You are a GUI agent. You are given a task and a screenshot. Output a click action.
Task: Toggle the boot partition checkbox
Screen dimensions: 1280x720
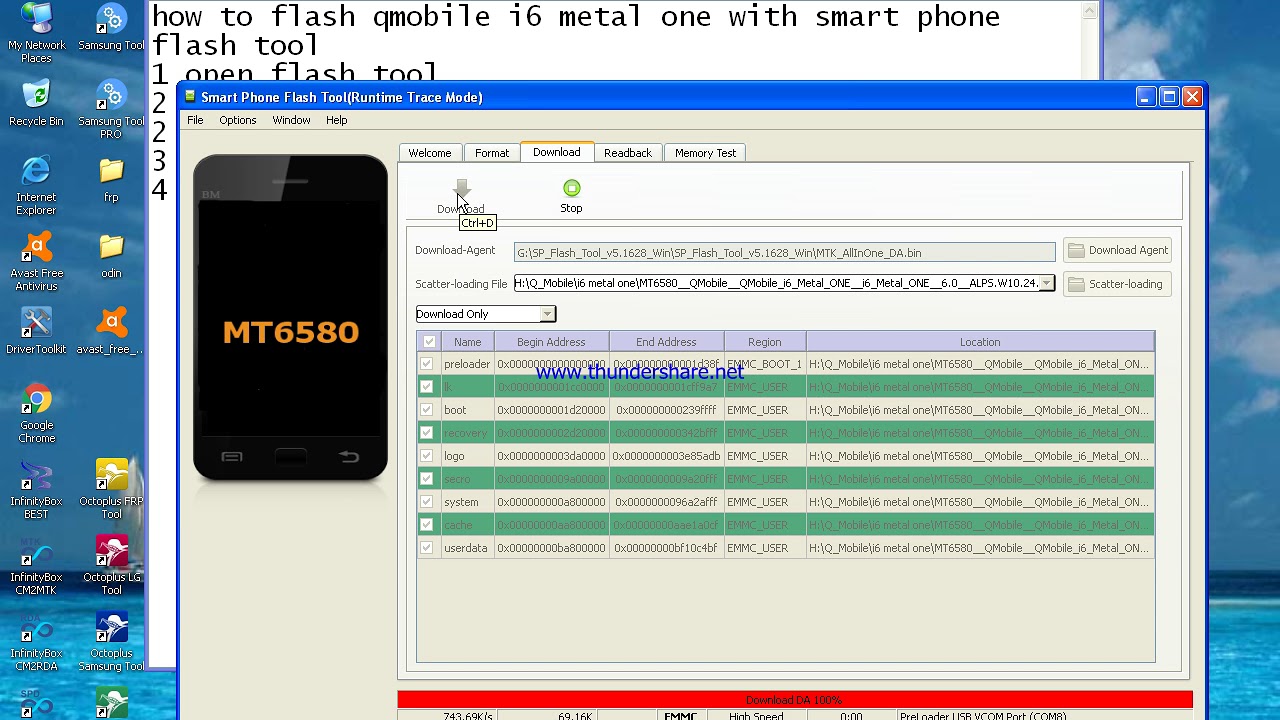pos(427,410)
